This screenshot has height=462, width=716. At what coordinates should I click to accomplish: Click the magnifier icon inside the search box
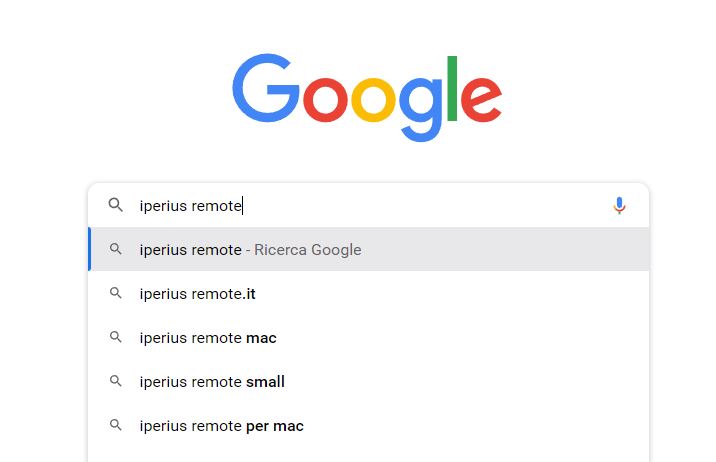click(116, 205)
